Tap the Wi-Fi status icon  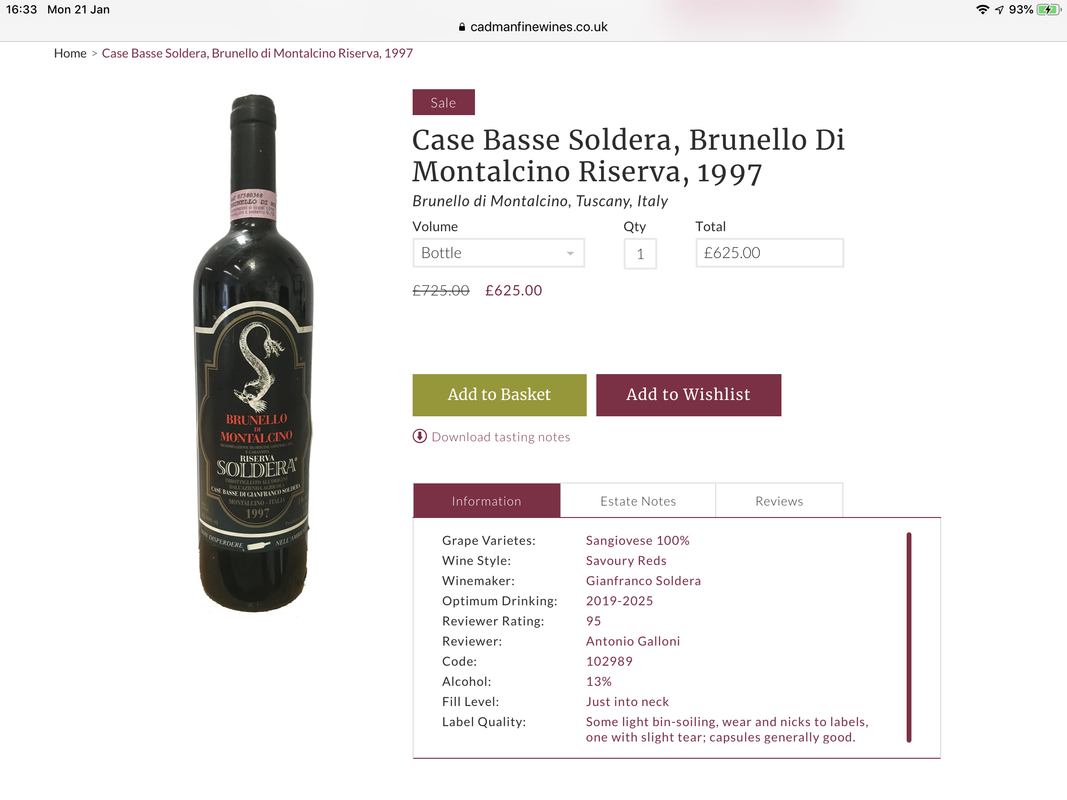pyautogui.click(x=982, y=10)
